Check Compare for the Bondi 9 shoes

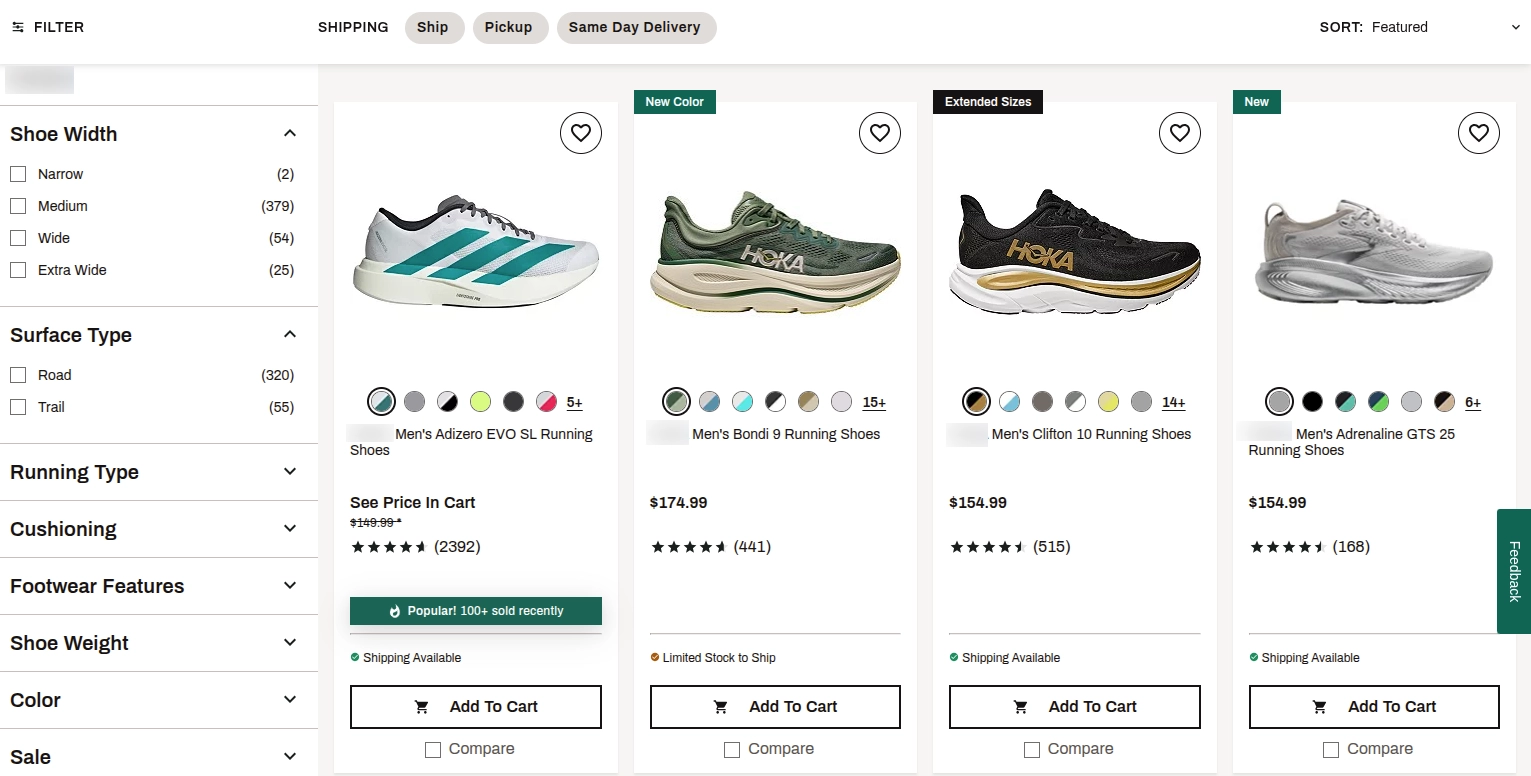point(732,749)
